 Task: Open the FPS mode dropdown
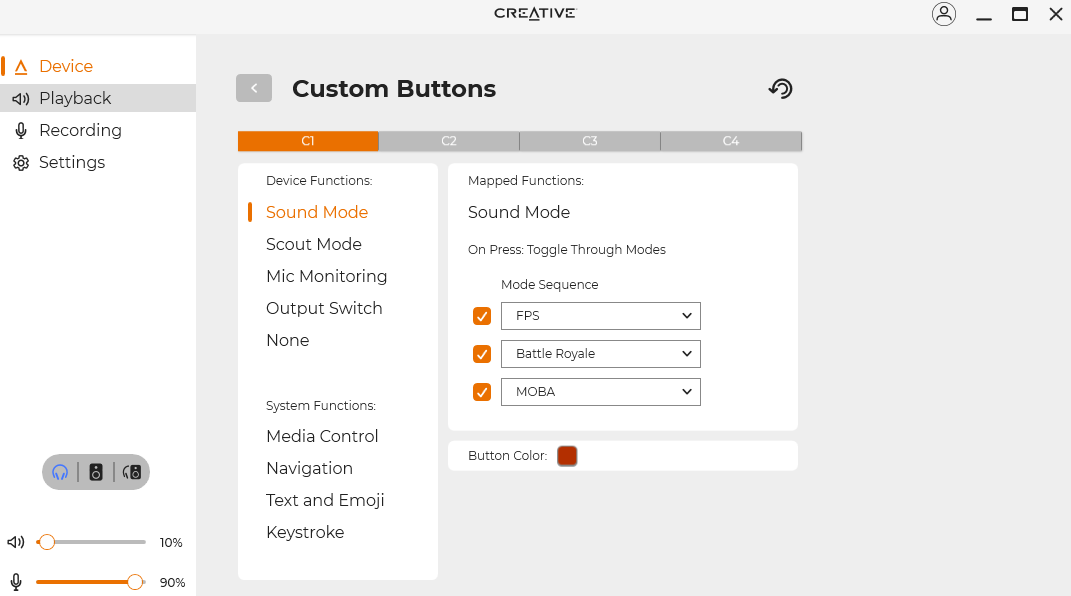tap(600, 316)
